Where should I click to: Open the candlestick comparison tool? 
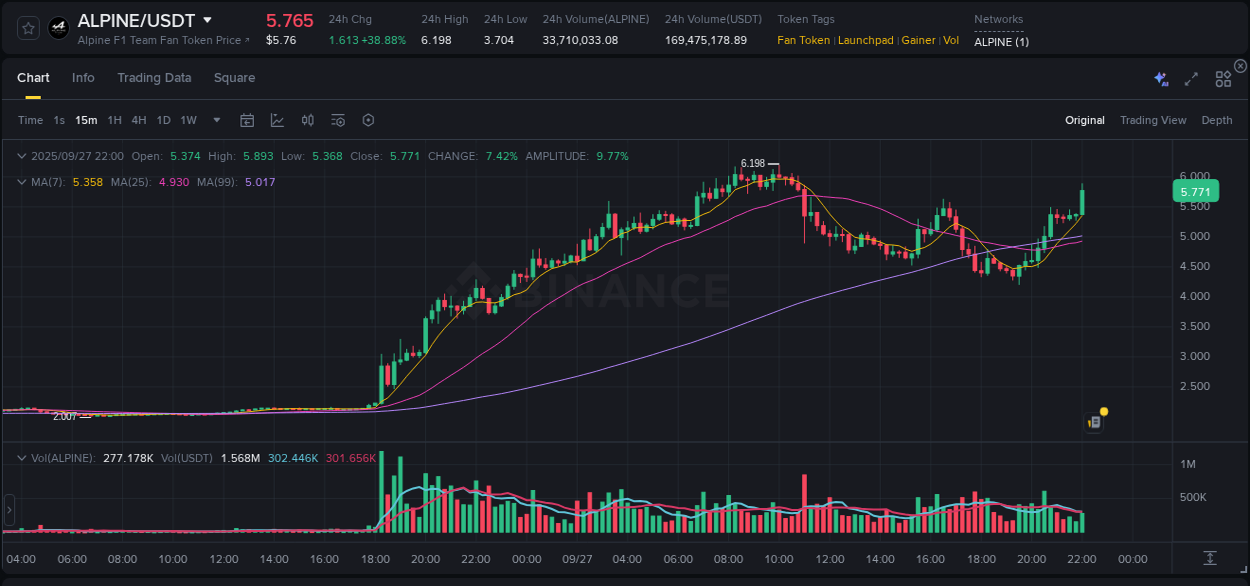308,120
